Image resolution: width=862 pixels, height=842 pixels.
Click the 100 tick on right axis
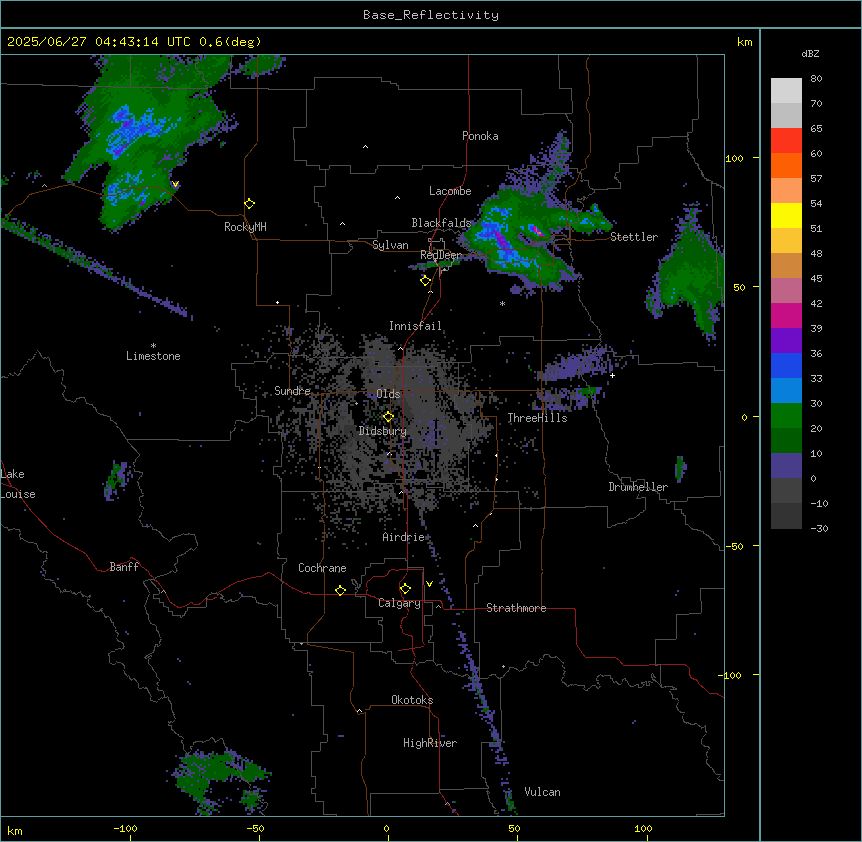[734, 158]
